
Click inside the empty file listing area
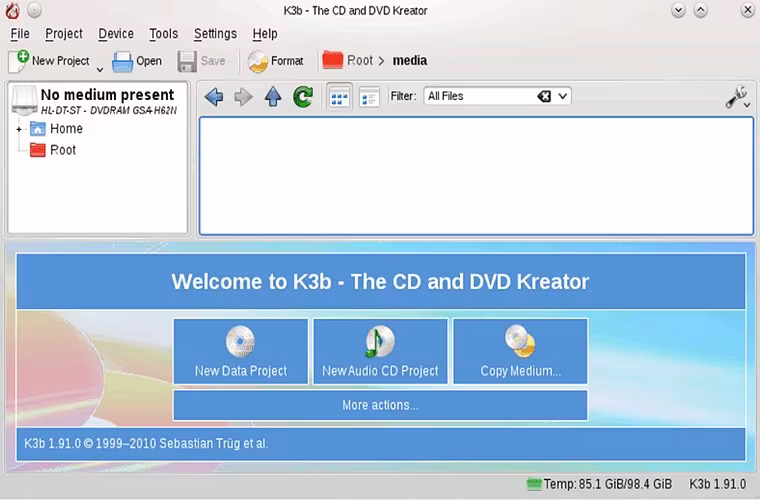[476, 176]
